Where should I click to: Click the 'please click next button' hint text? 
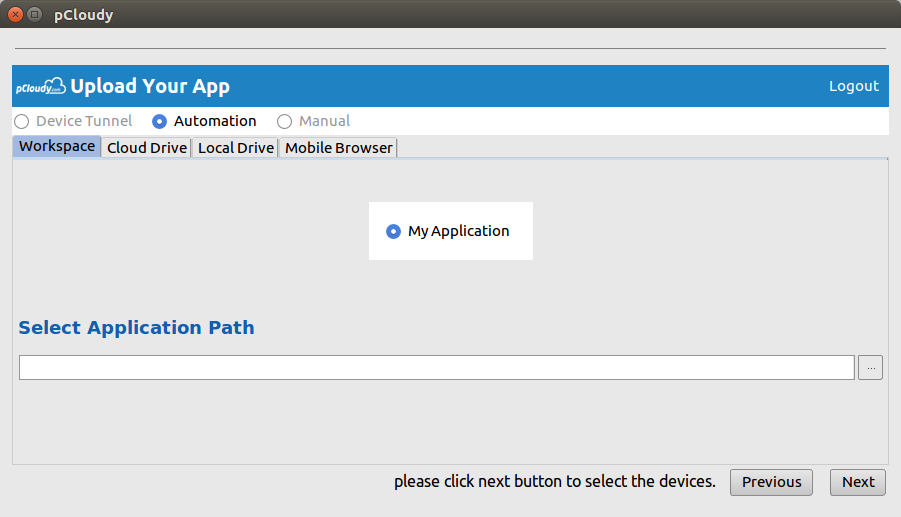pos(555,481)
